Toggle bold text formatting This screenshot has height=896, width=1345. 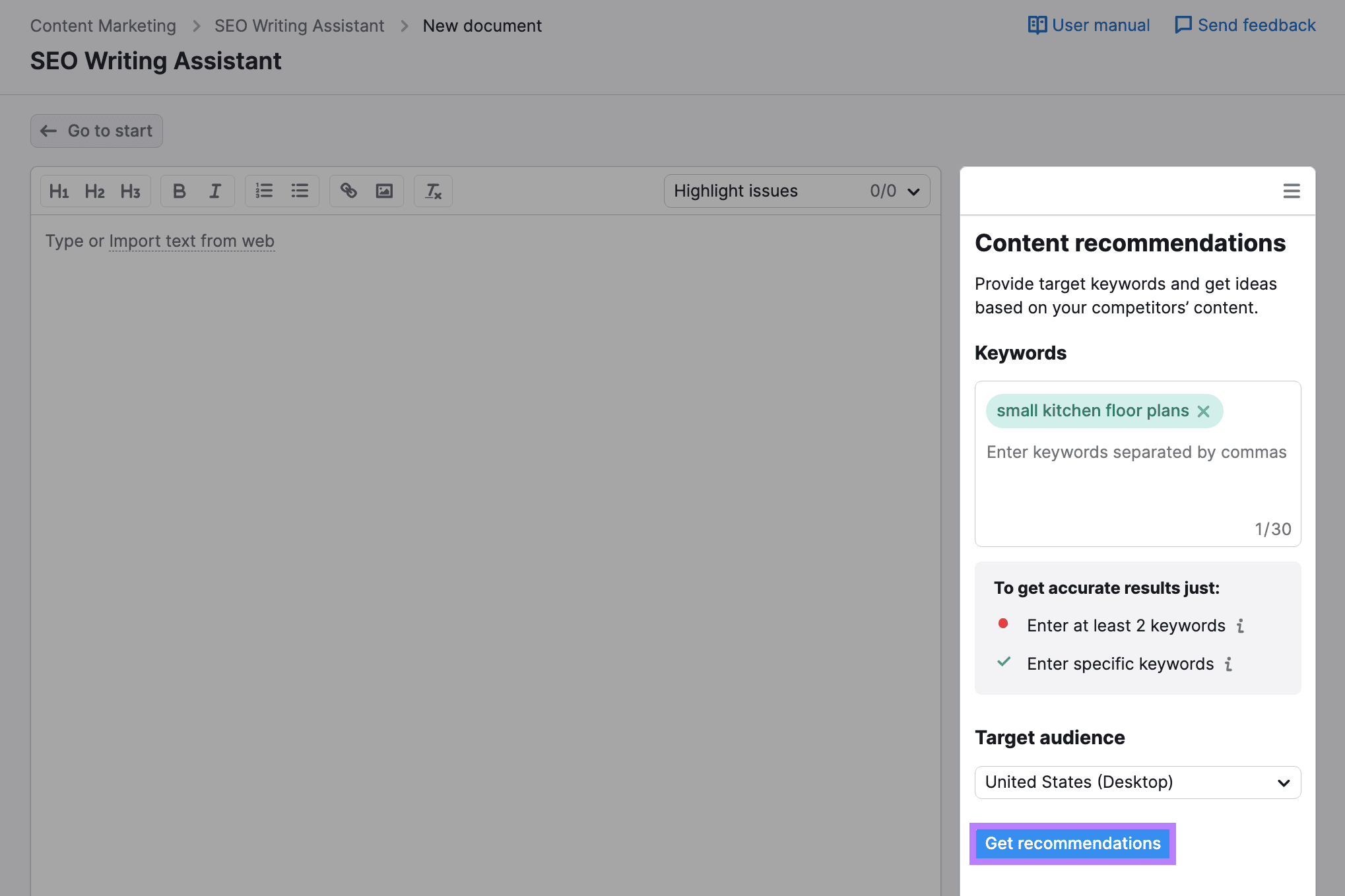coord(178,190)
